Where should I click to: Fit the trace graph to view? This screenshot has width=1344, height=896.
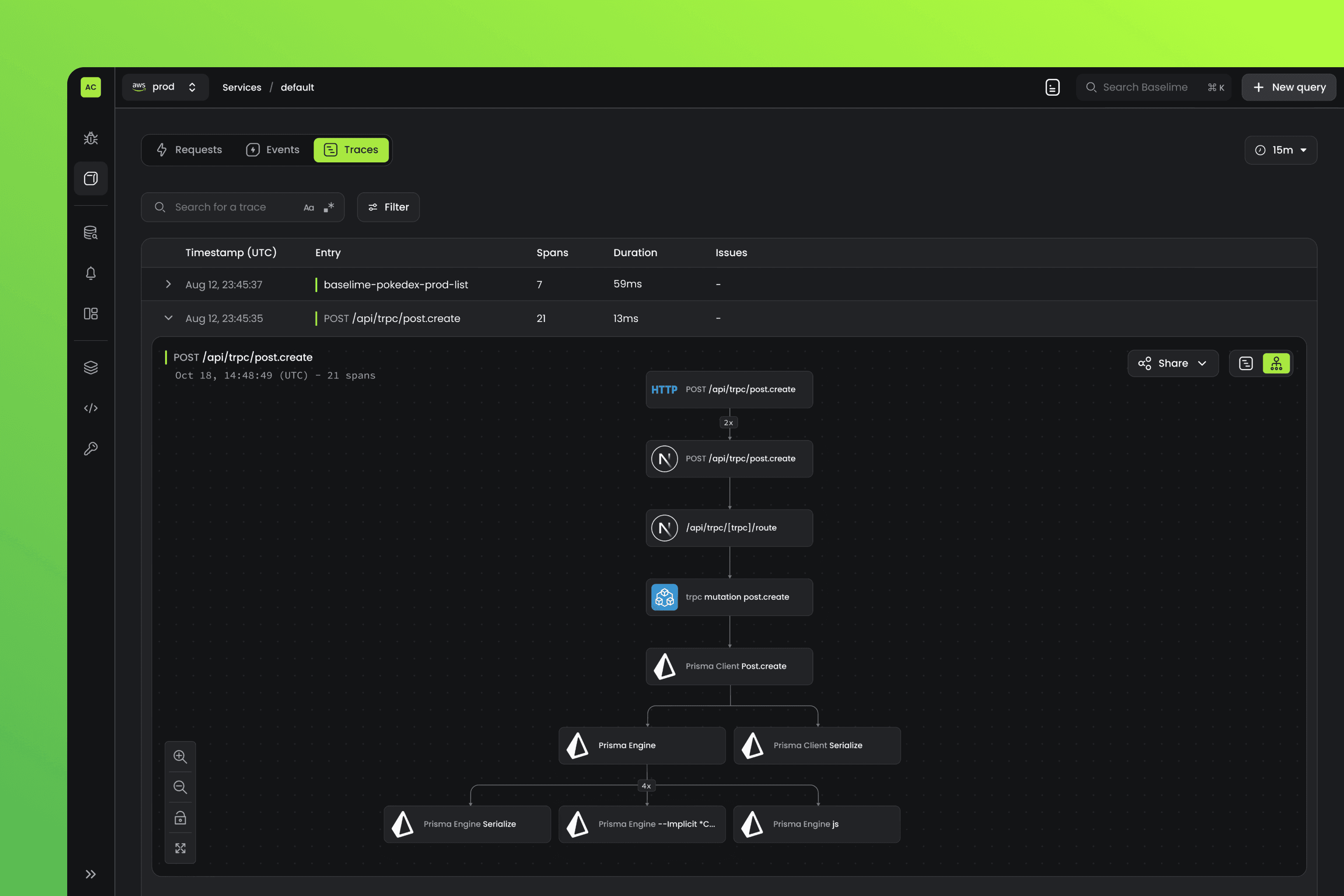coord(180,848)
